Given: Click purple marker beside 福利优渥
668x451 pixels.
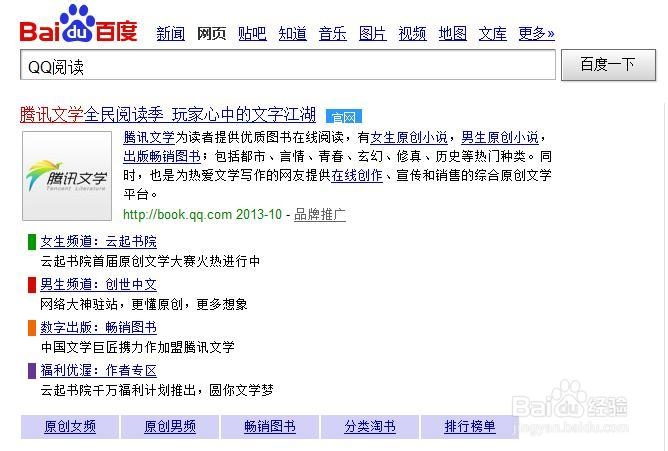Looking at the screenshot, I should click(32, 371).
